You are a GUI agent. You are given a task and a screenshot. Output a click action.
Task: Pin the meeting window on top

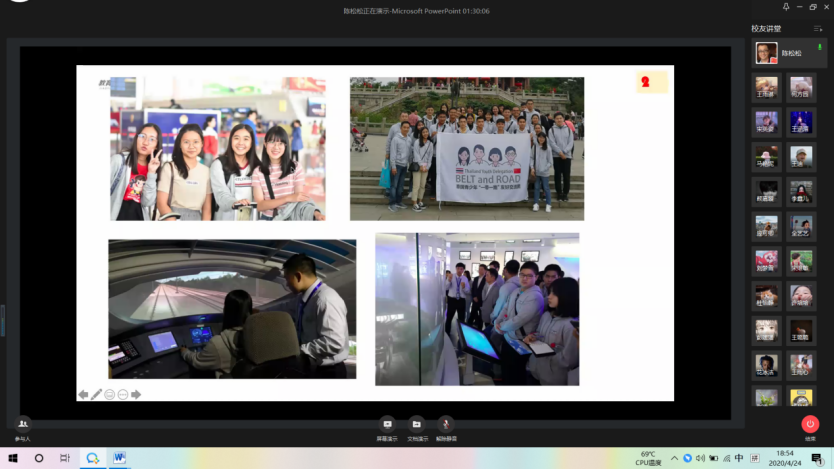click(786, 7)
